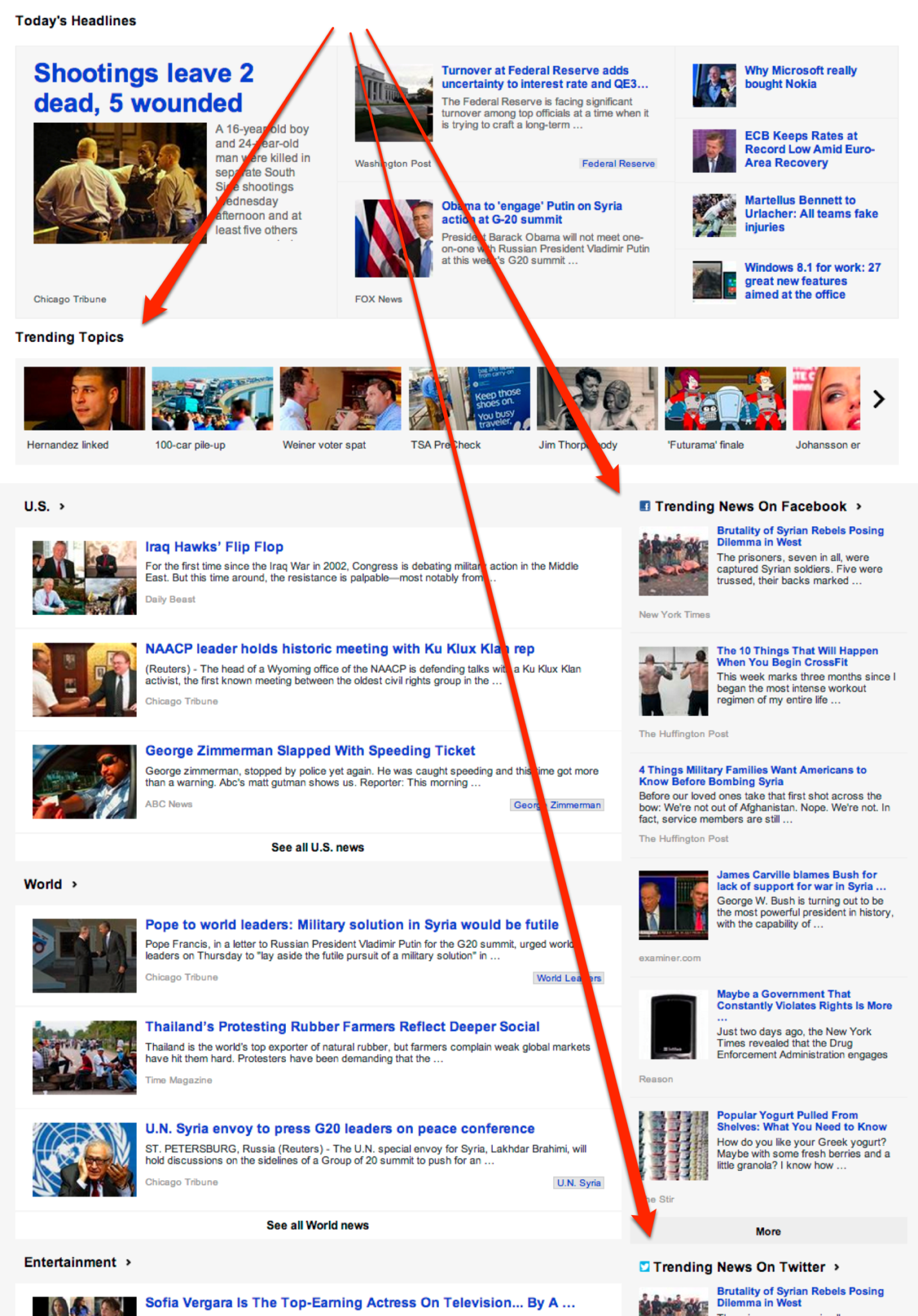Select the 'World Leaders' topic tag
This screenshot has width=918, height=1316.
(x=569, y=978)
